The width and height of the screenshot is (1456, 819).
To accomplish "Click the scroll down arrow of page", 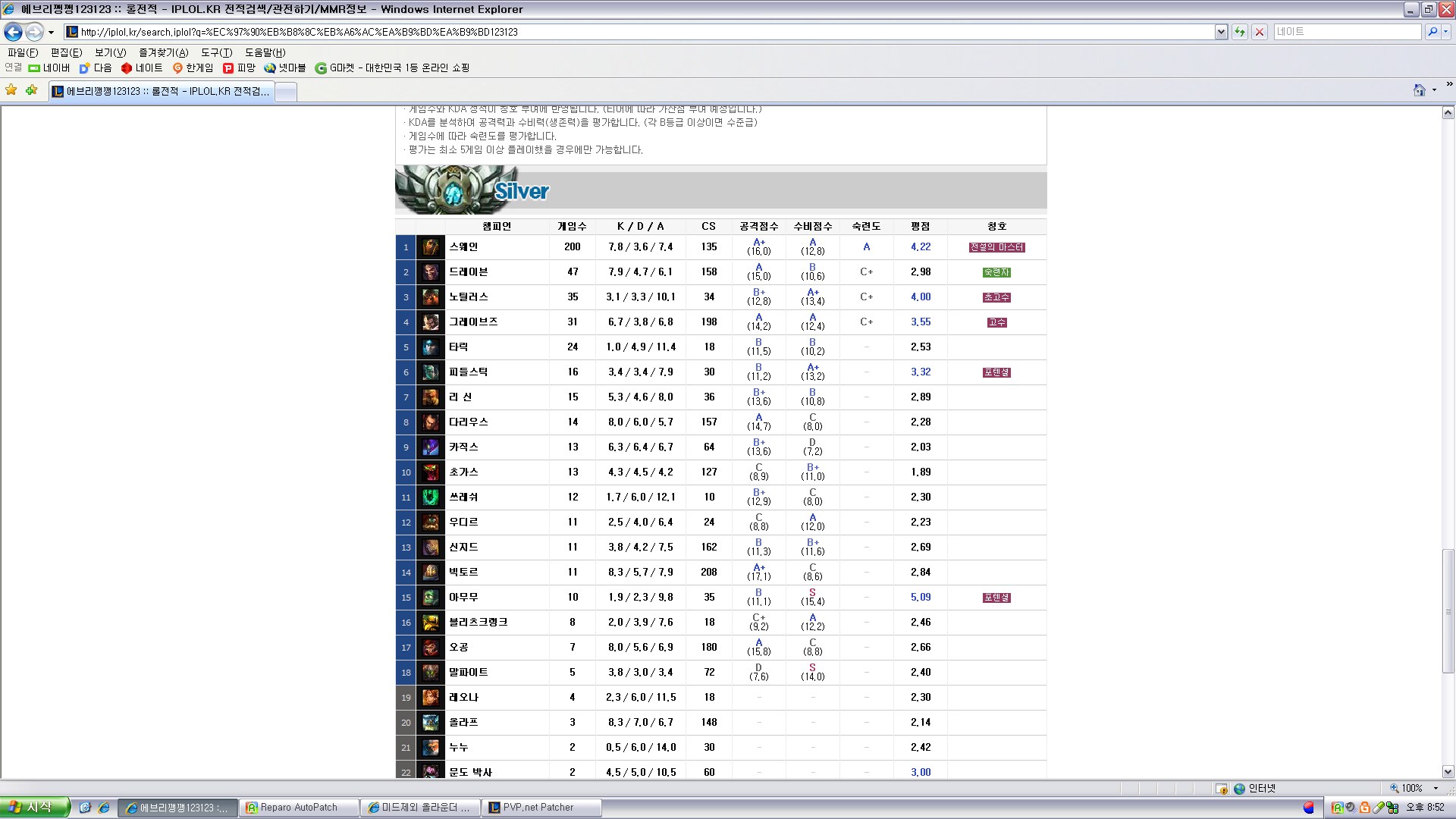I will tap(1448, 772).
